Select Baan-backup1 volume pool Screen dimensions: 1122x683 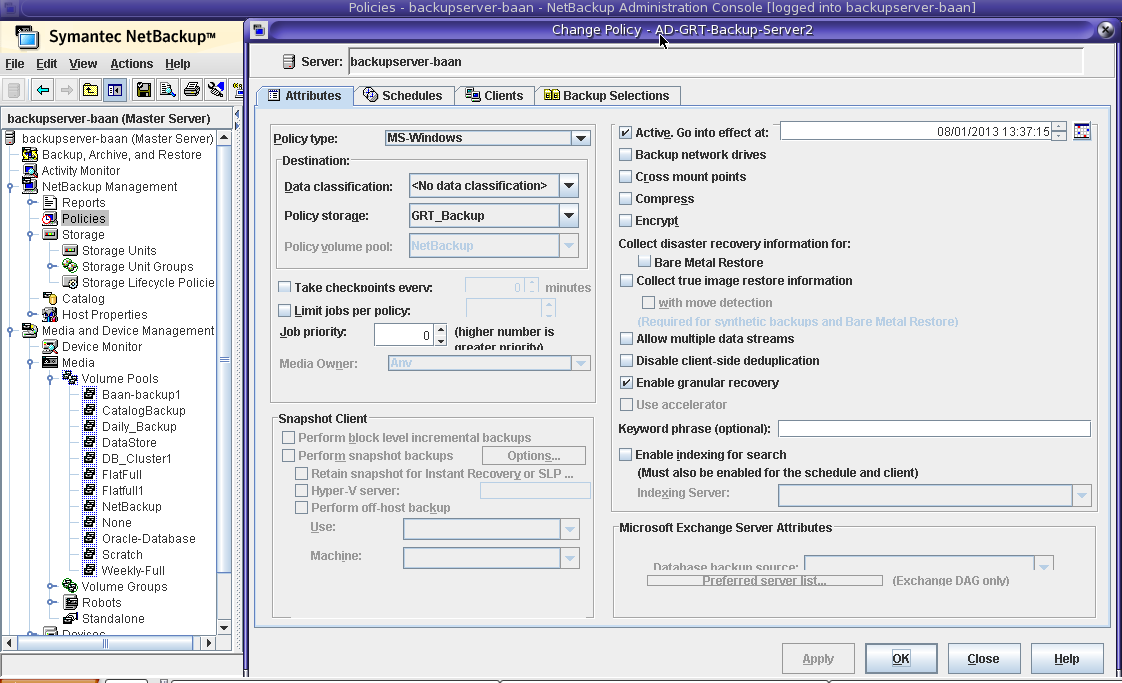pyautogui.click(x=141, y=394)
